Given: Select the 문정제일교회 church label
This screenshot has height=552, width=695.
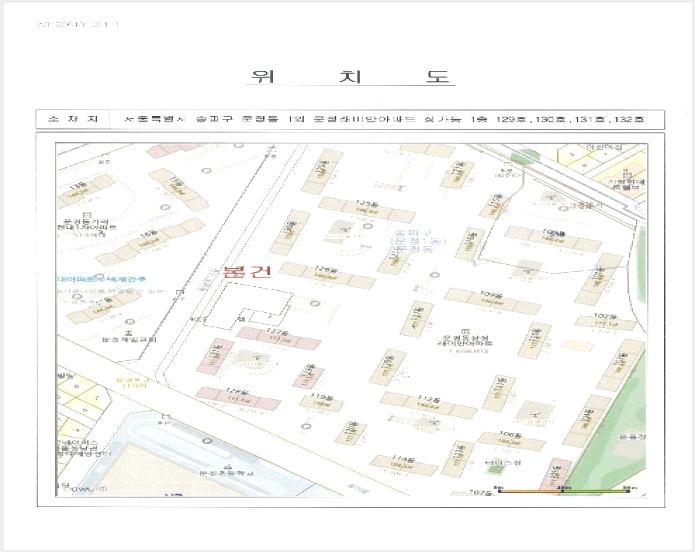Looking at the screenshot, I should [x=129, y=340].
